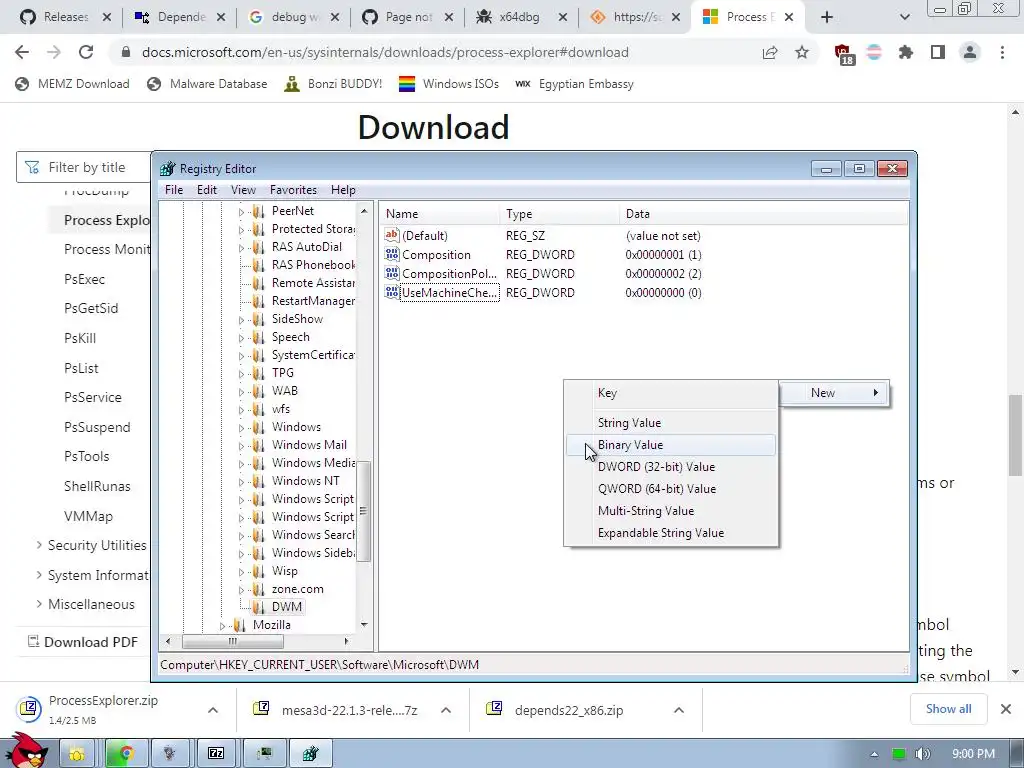Open the Malware Database bookmark
This screenshot has width=1024, height=768.
point(208,84)
